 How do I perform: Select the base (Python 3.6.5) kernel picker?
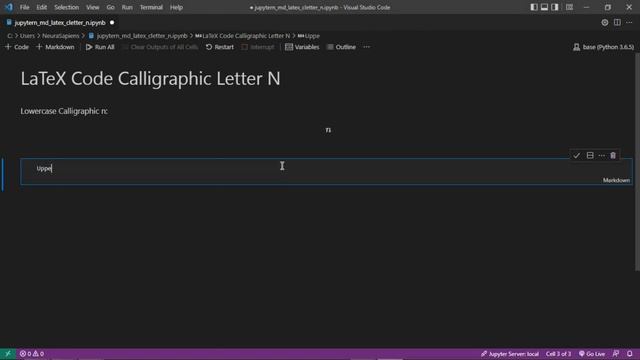(604, 47)
